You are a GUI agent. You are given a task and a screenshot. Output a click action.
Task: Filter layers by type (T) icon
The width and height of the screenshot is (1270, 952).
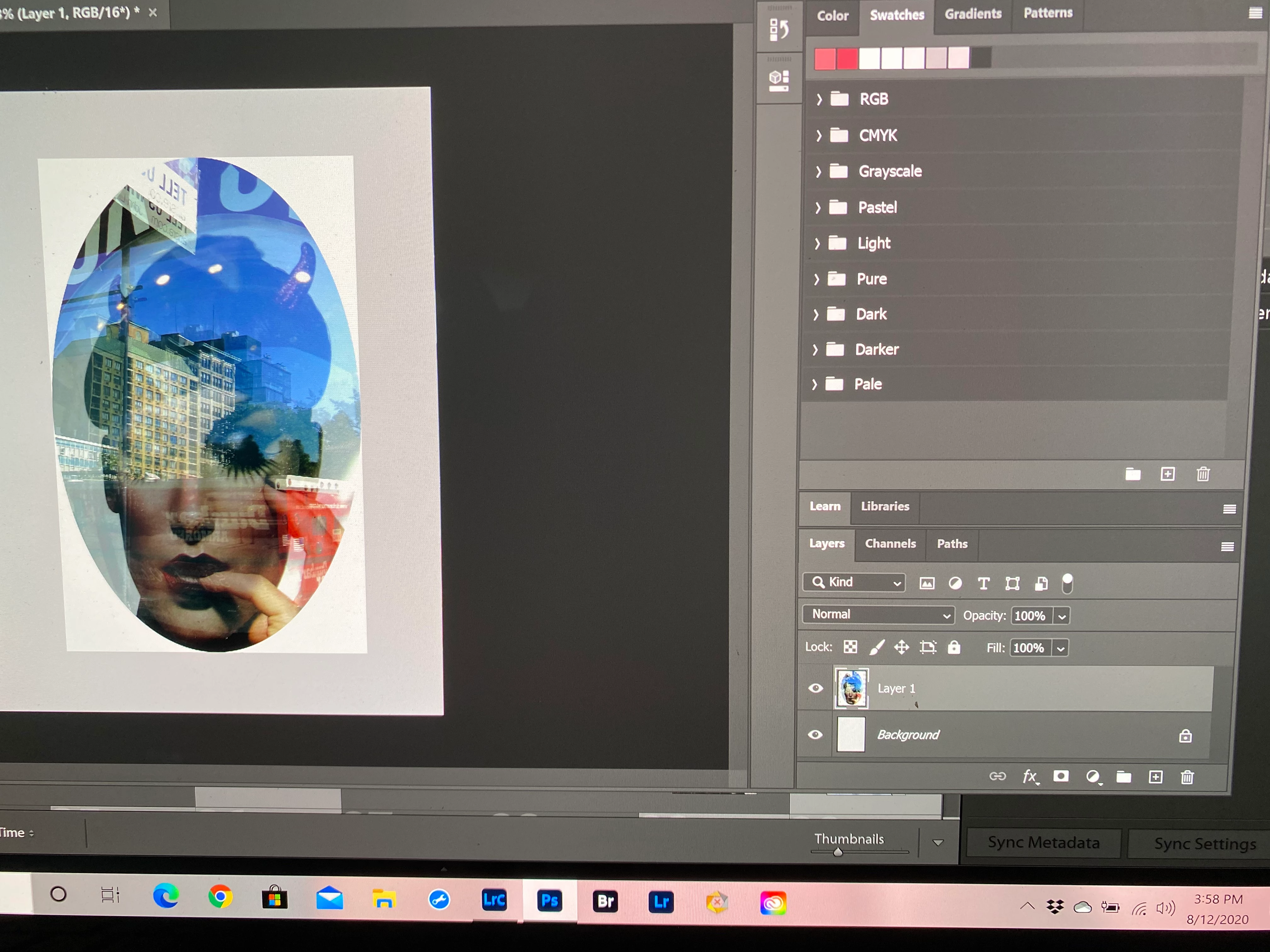[x=983, y=584]
